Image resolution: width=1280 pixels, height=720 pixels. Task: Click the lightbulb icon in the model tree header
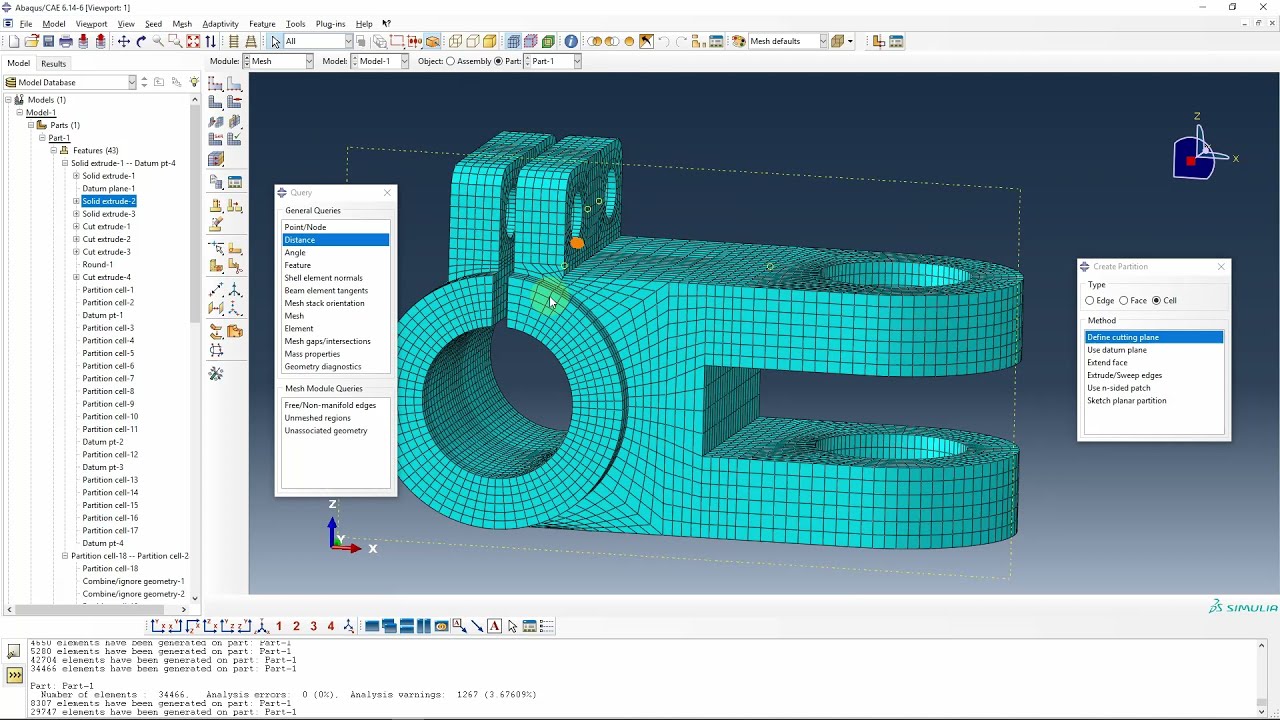(x=194, y=82)
